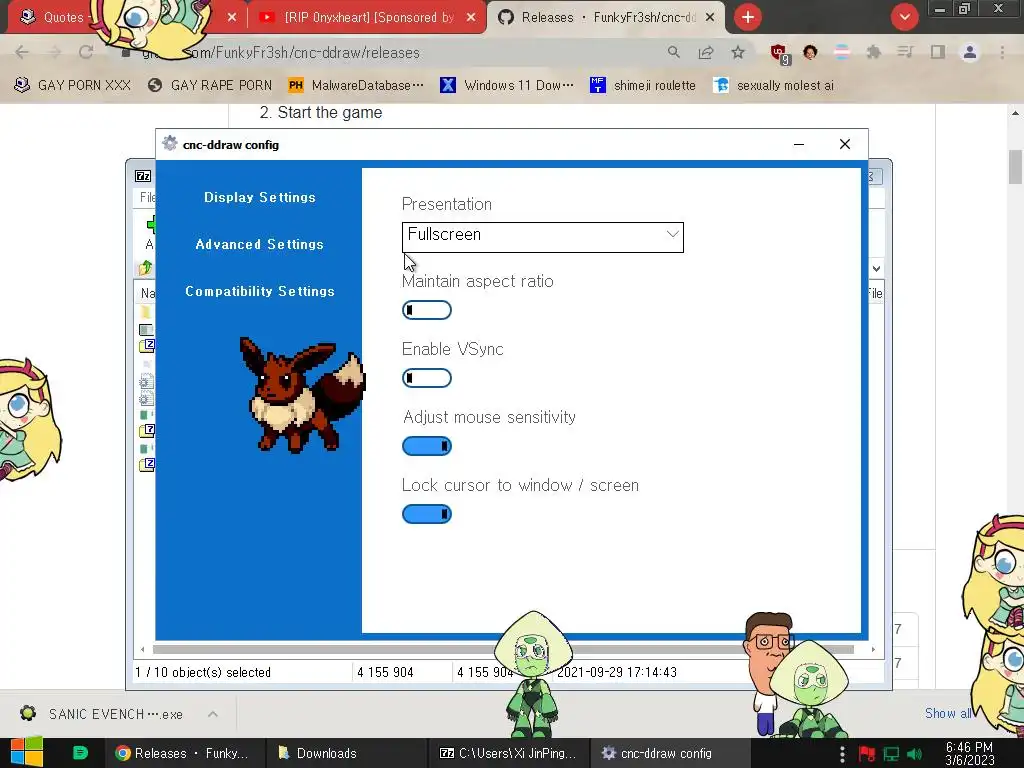Open shimeji roulette bookmark
Viewport: 1024px width, 768px height.
(x=643, y=85)
